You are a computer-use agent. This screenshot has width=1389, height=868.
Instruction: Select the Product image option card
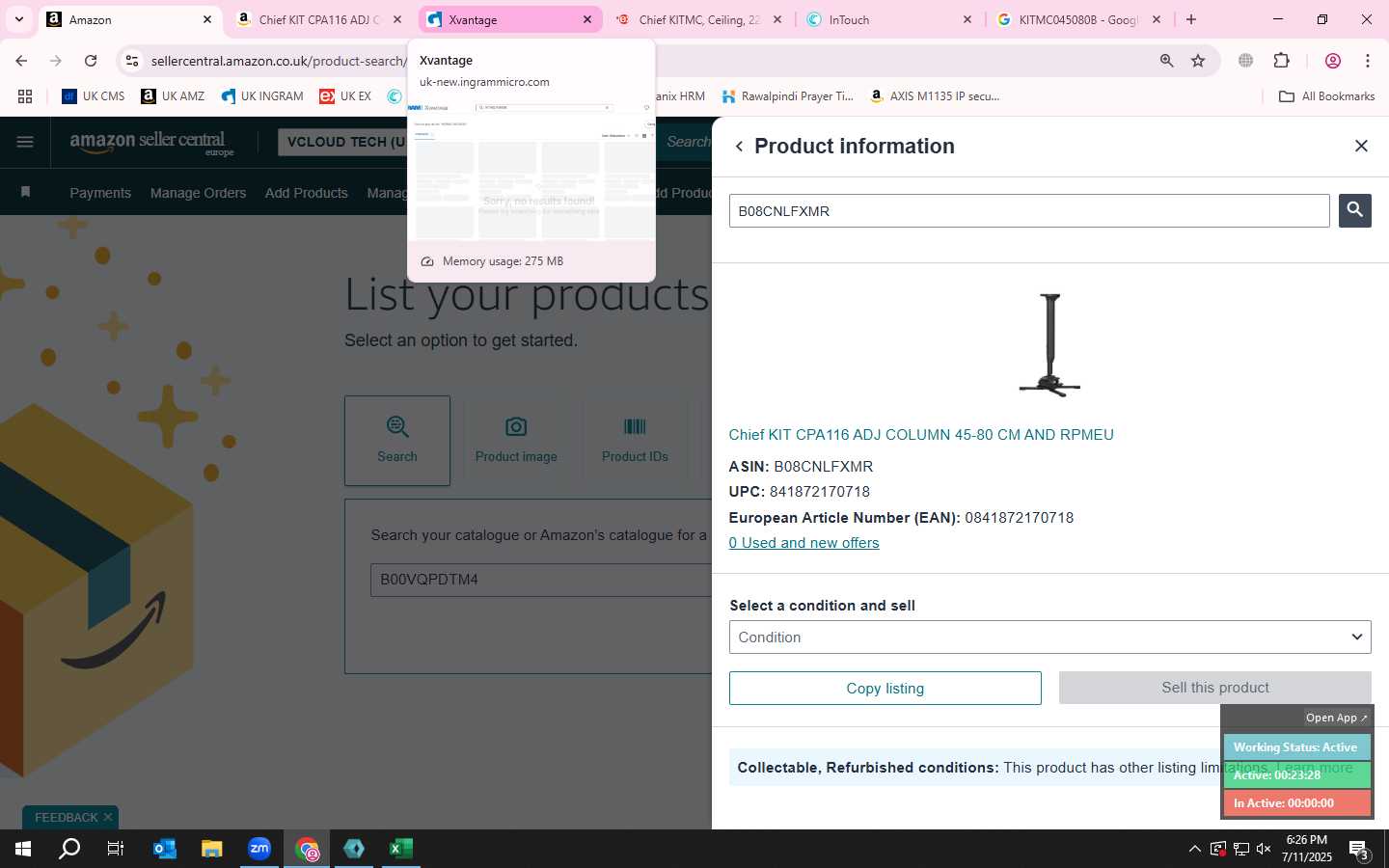point(516,440)
